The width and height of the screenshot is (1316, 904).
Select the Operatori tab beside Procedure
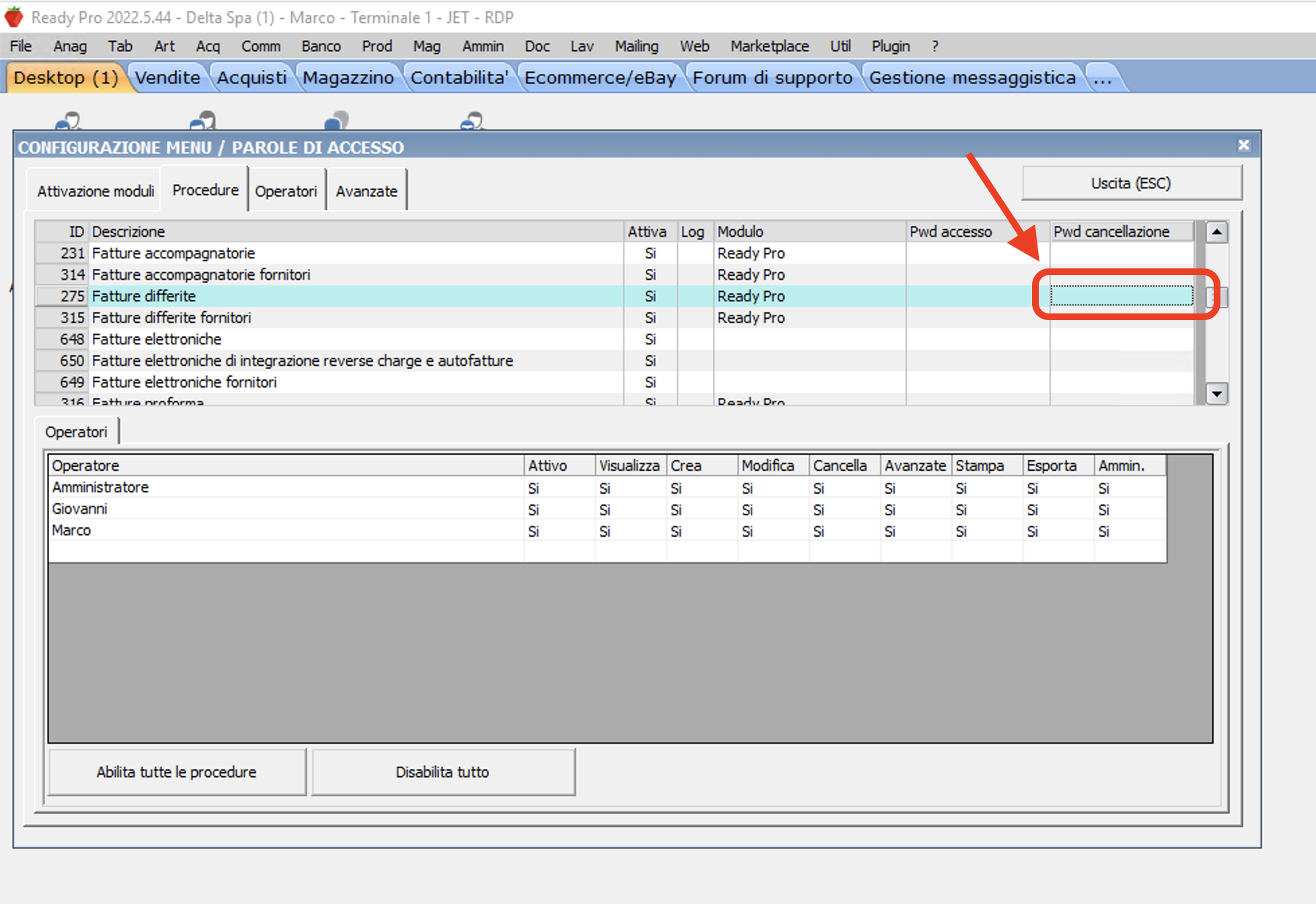click(286, 191)
